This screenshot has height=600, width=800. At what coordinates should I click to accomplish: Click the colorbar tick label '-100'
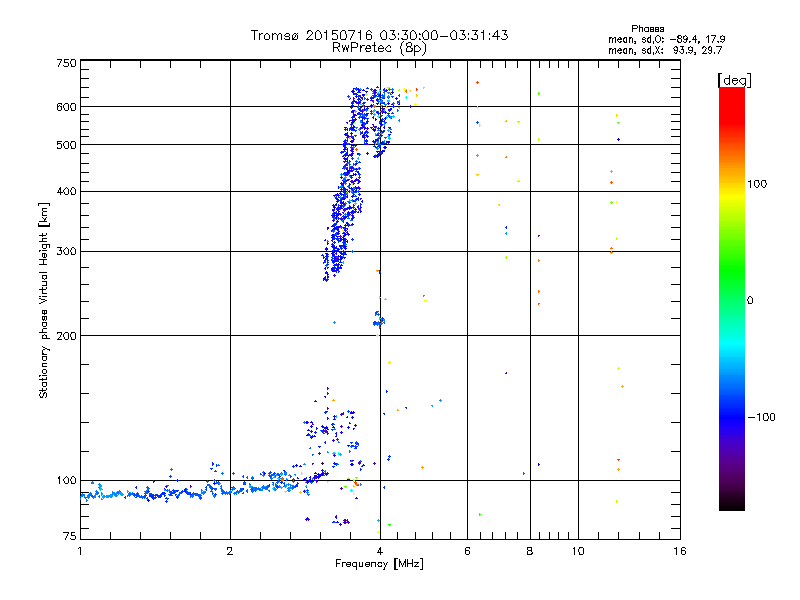tap(761, 417)
